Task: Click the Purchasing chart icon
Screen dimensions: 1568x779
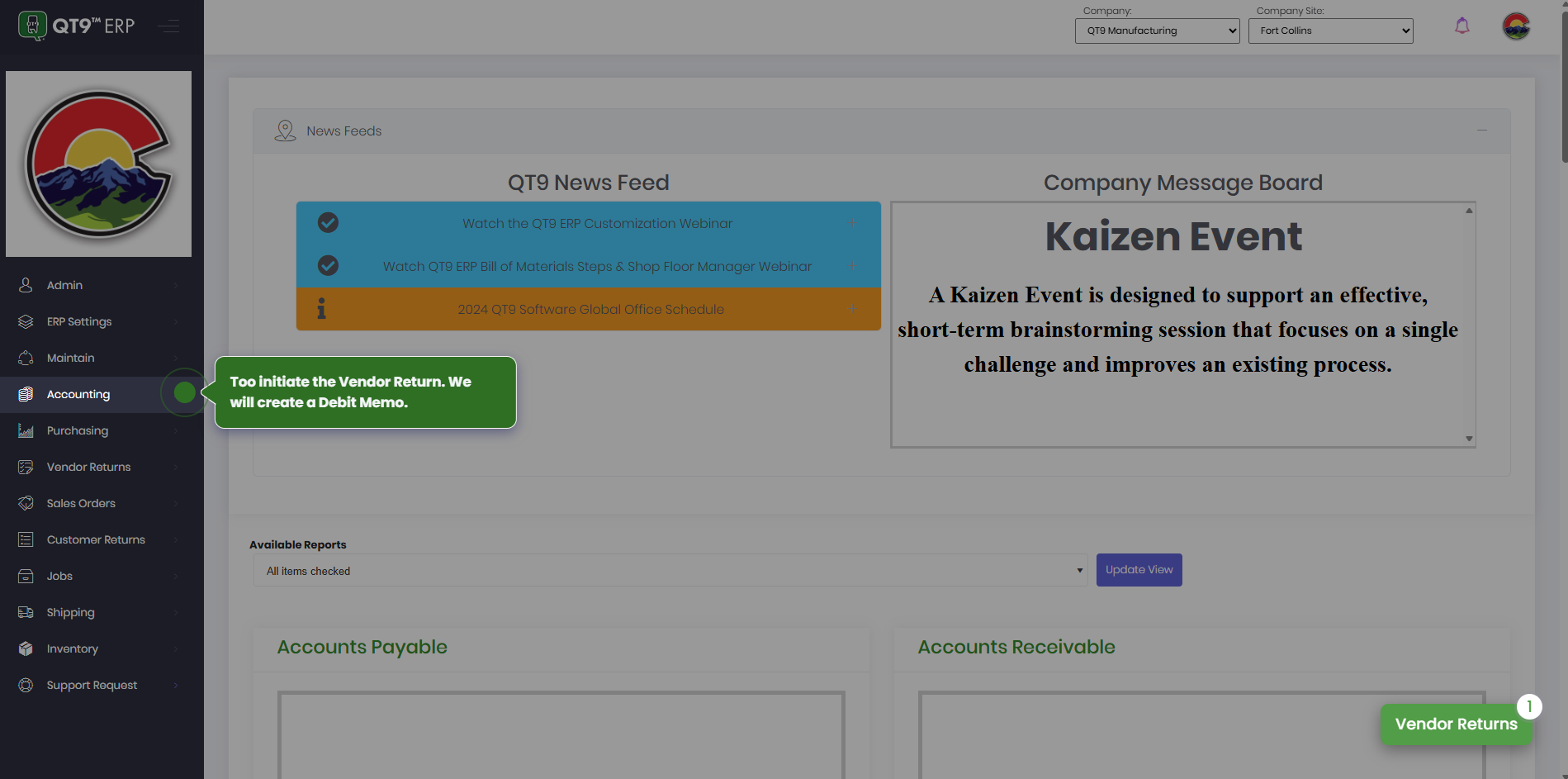Action: [x=26, y=430]
